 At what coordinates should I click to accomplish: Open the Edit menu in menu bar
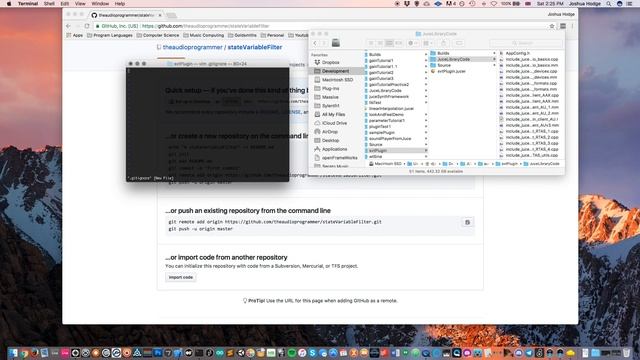tap(64, 3)
